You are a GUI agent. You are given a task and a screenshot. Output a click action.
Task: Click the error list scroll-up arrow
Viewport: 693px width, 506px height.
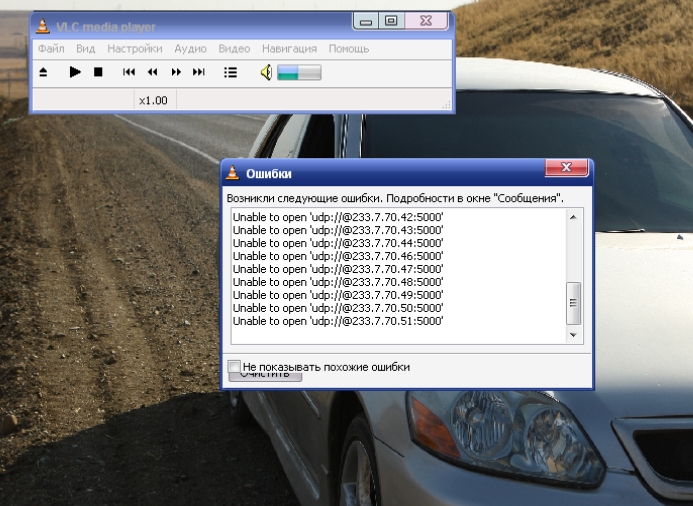(574, 217)
